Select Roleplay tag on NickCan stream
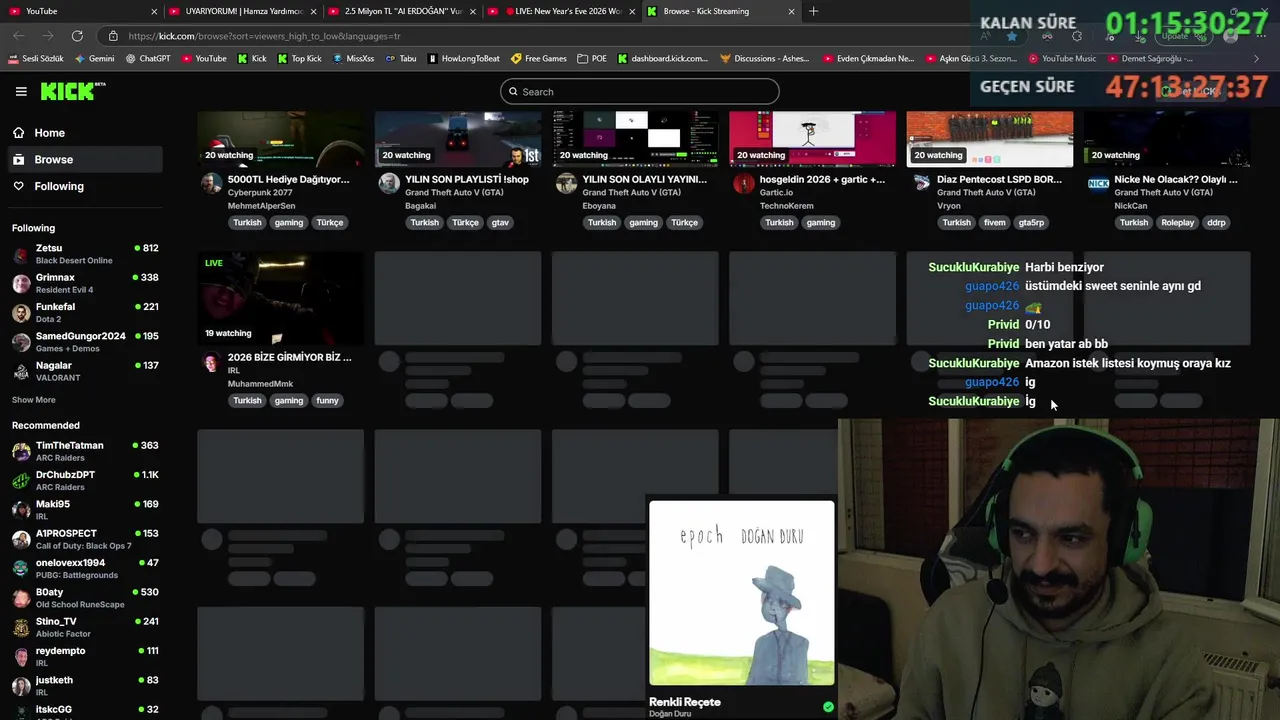Image resolution: width=1280 pixels, height=720 pixels. point(1177,223)
